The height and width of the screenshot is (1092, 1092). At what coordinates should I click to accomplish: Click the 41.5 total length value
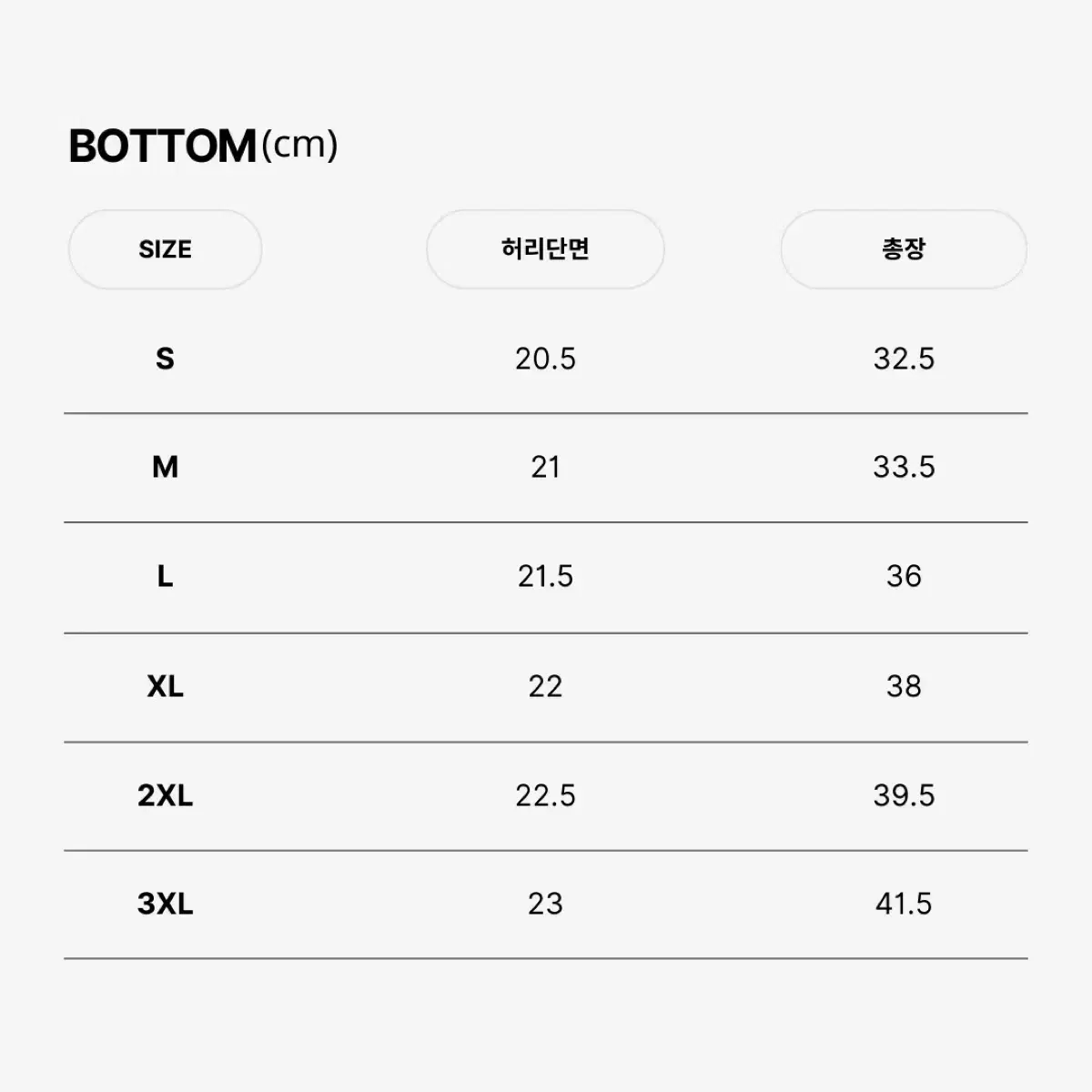(904, 904)
